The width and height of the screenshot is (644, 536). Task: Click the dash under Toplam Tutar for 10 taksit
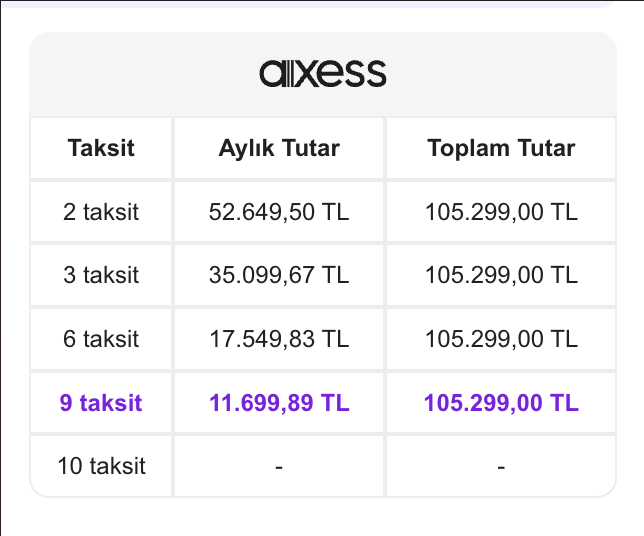tap(501, 467)
